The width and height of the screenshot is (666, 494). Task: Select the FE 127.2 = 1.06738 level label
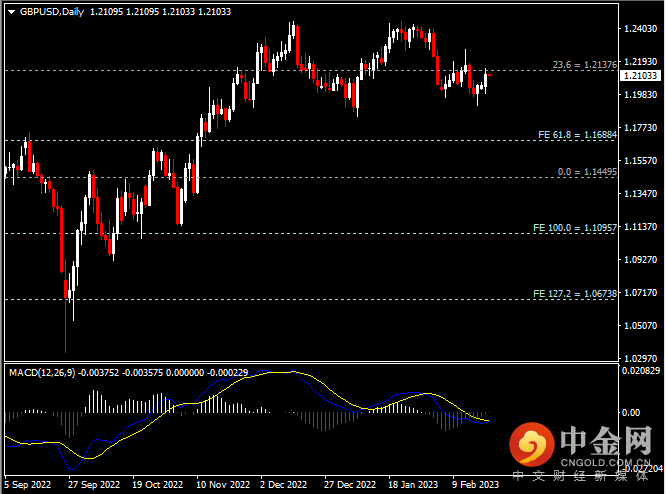(x=574, y=294)
